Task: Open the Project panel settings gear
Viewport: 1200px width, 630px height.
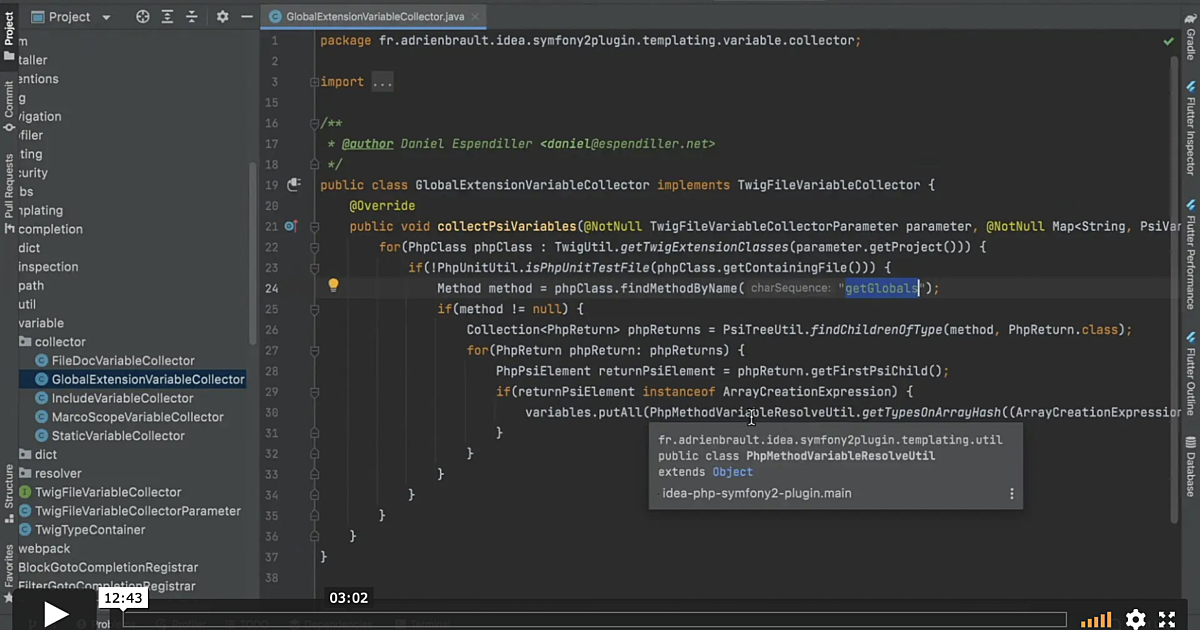Action: (222, 17)
